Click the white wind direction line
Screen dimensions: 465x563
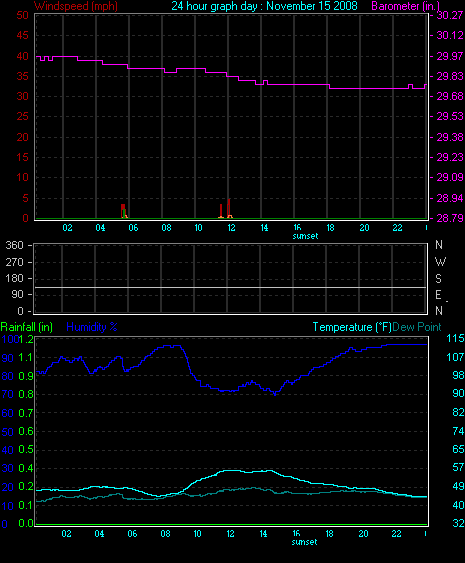230,287
